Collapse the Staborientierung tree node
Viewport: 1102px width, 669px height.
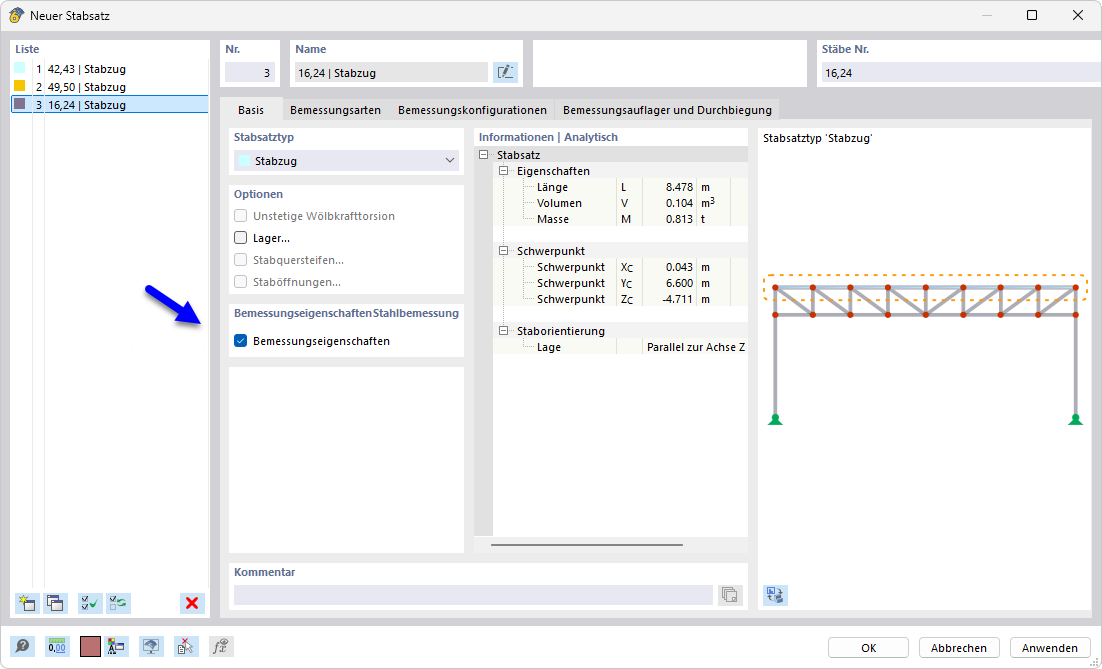coord(503,331)
